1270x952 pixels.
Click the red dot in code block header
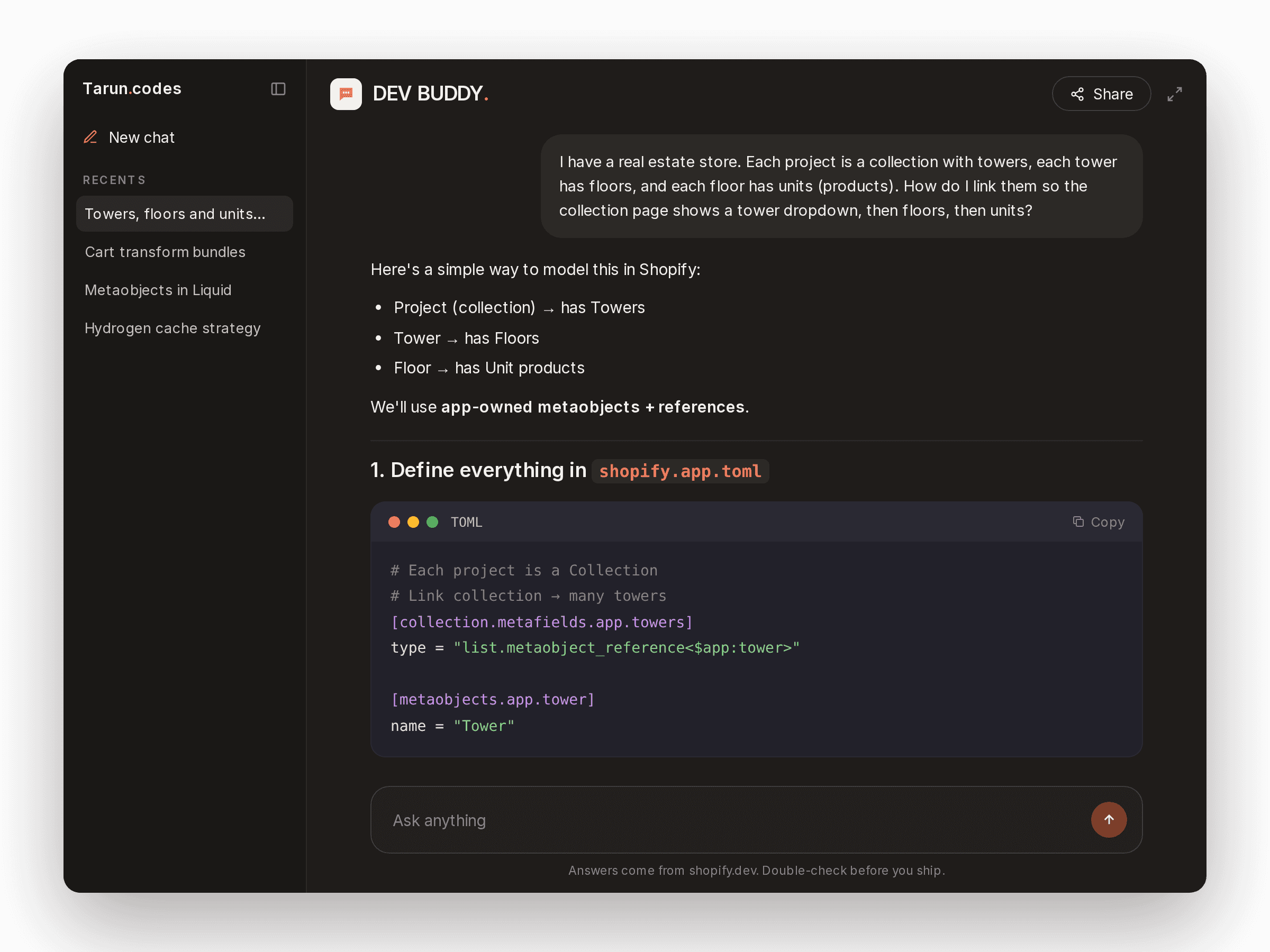click(394, 521)
